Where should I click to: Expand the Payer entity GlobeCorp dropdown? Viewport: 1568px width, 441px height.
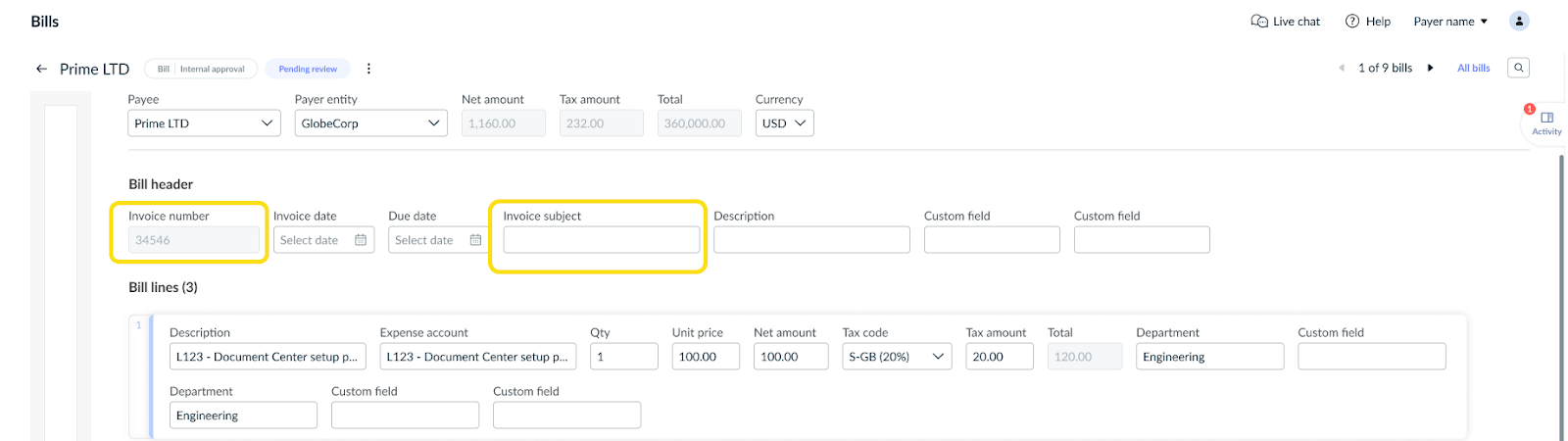(x=370, y=123)
